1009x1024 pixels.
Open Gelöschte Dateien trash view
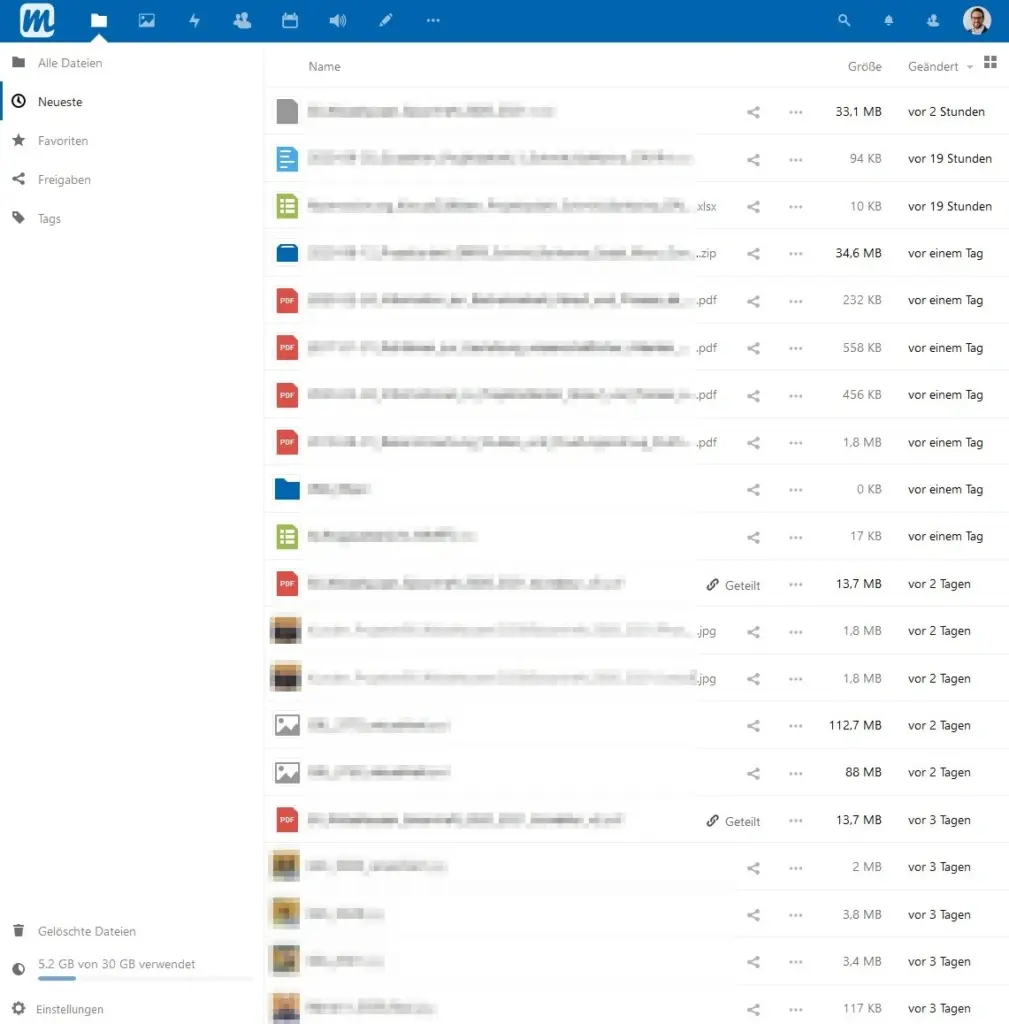pyautogui.click(x=86, y=931)
